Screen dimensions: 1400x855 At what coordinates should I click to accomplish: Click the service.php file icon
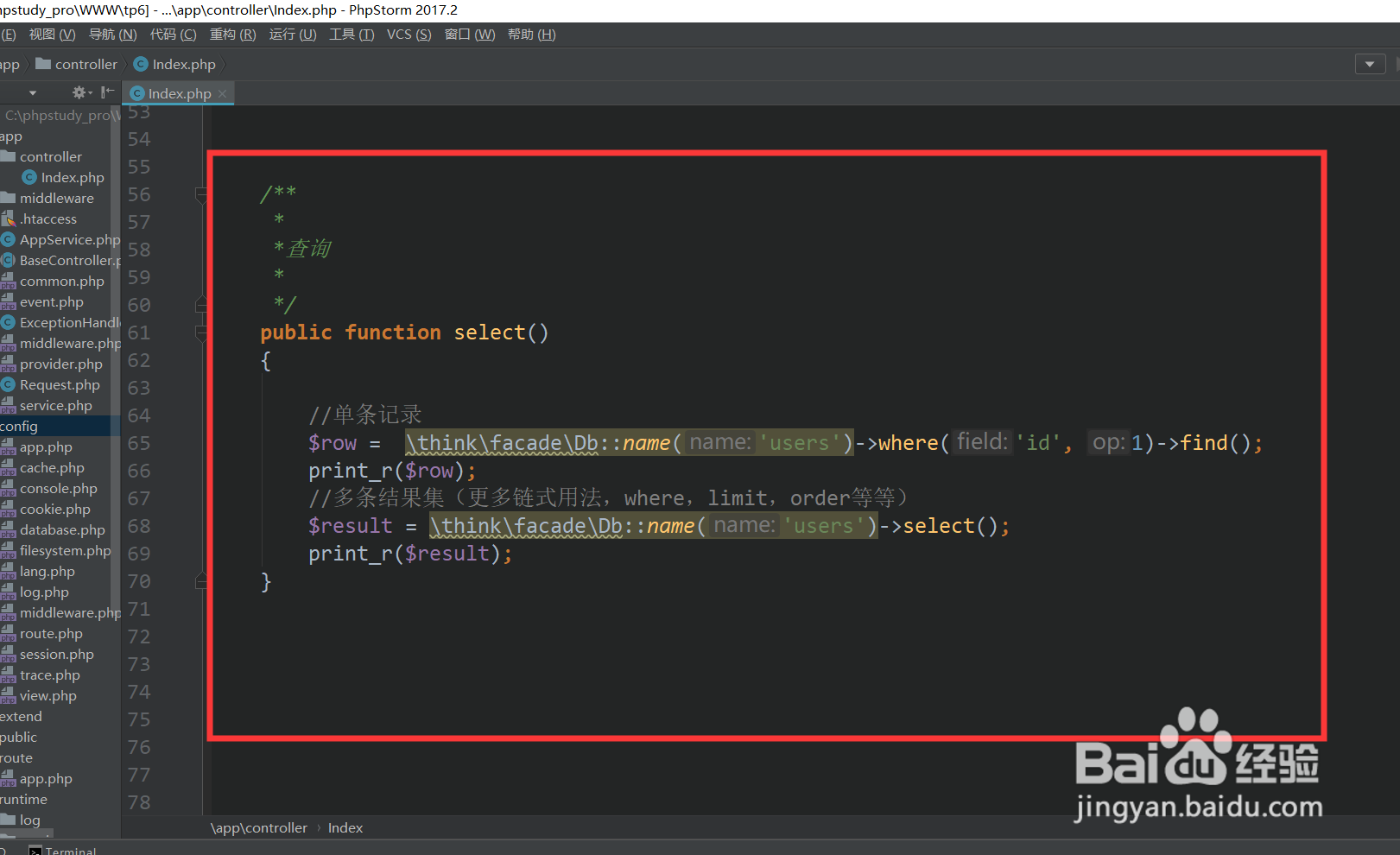tap(9, 405)
